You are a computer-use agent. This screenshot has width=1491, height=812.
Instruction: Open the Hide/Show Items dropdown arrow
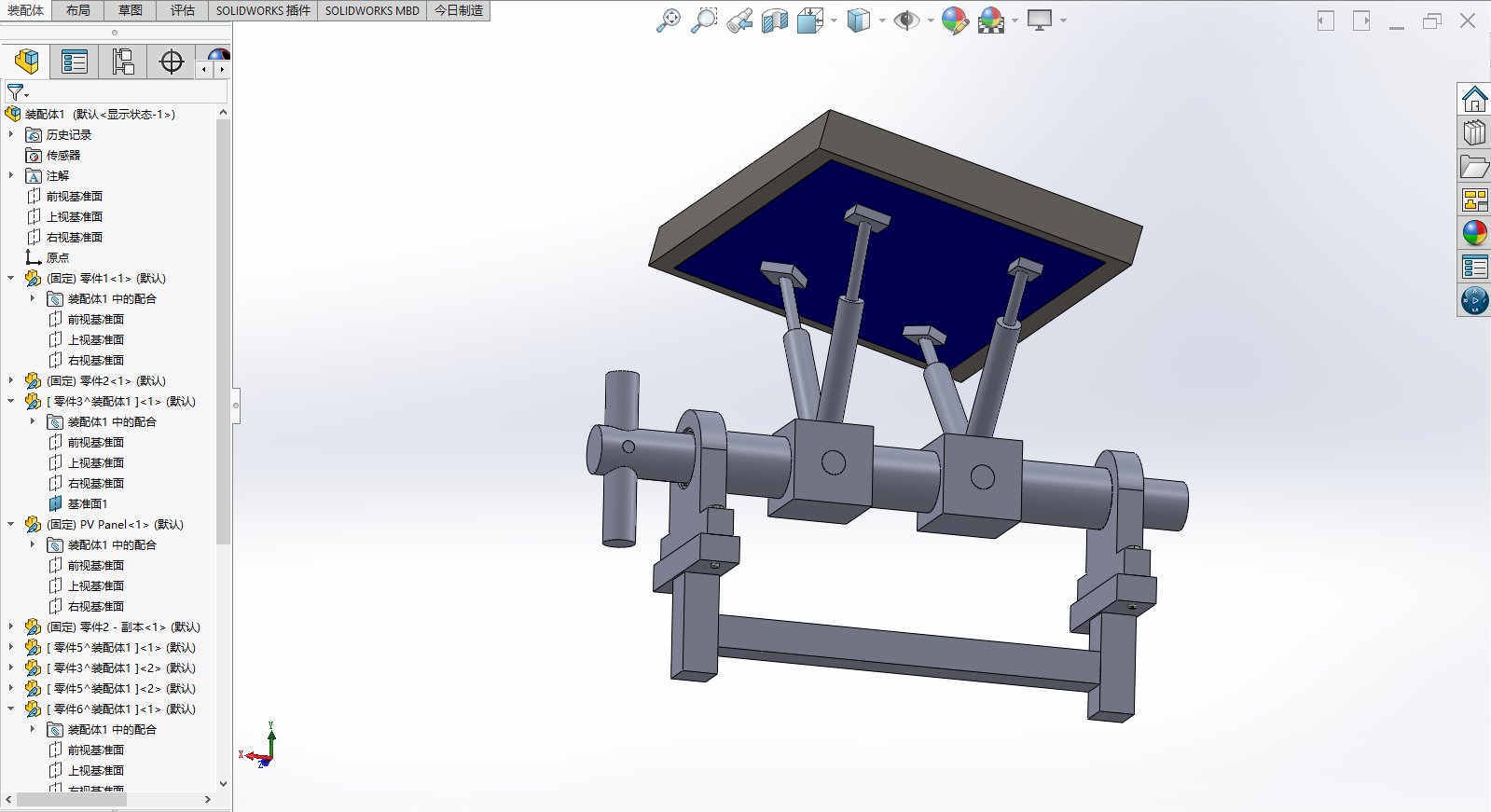coord(931,21)
